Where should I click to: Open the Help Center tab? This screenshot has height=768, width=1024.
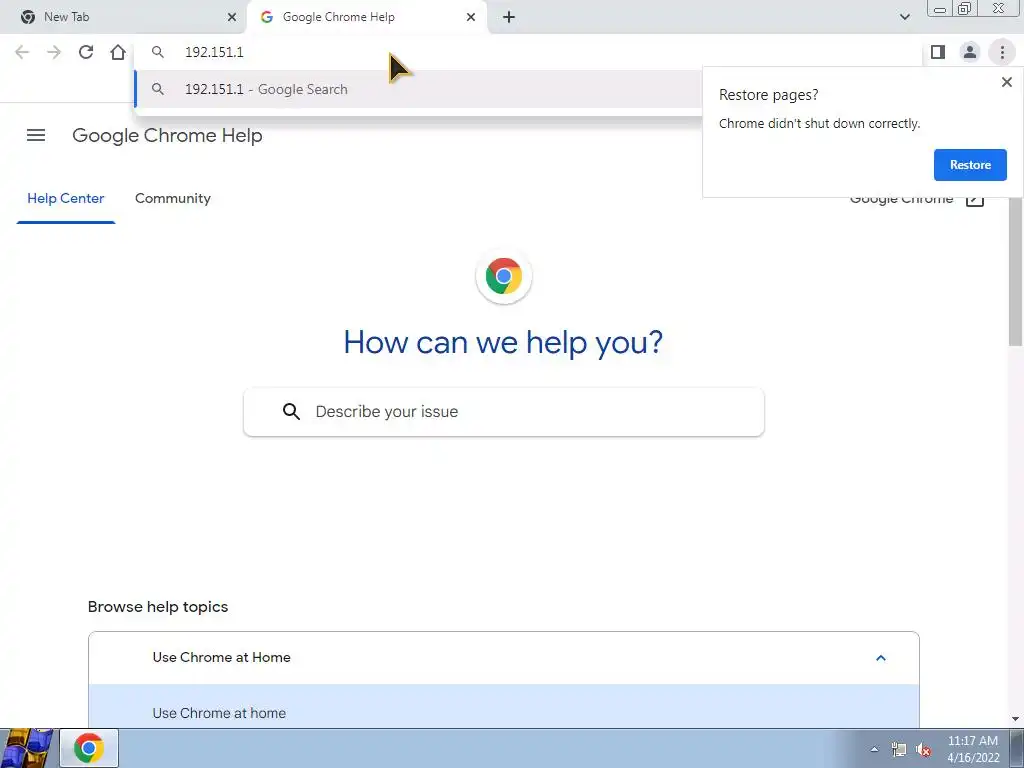pos(66,199)
